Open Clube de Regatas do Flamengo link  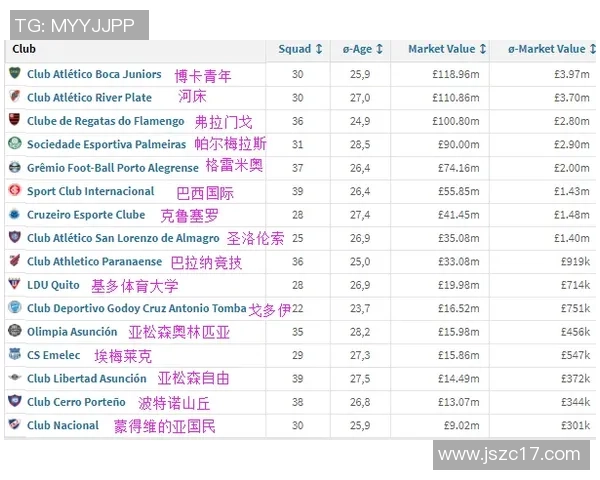click(106, 121)
